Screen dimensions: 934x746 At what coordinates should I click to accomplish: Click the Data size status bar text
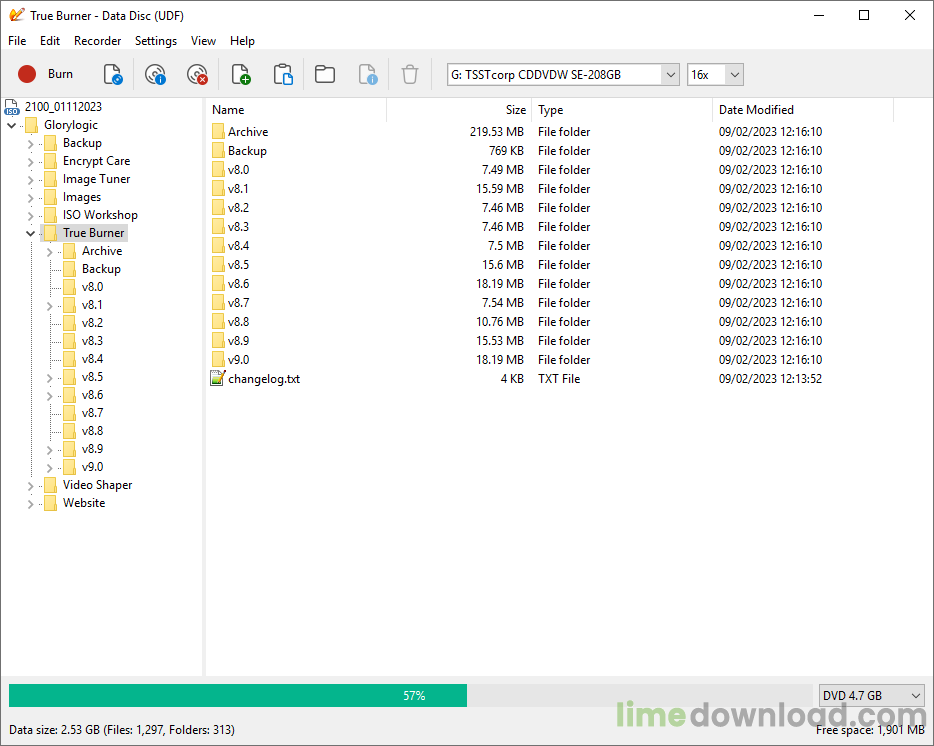pyautogui.click(x=122, y=730)
